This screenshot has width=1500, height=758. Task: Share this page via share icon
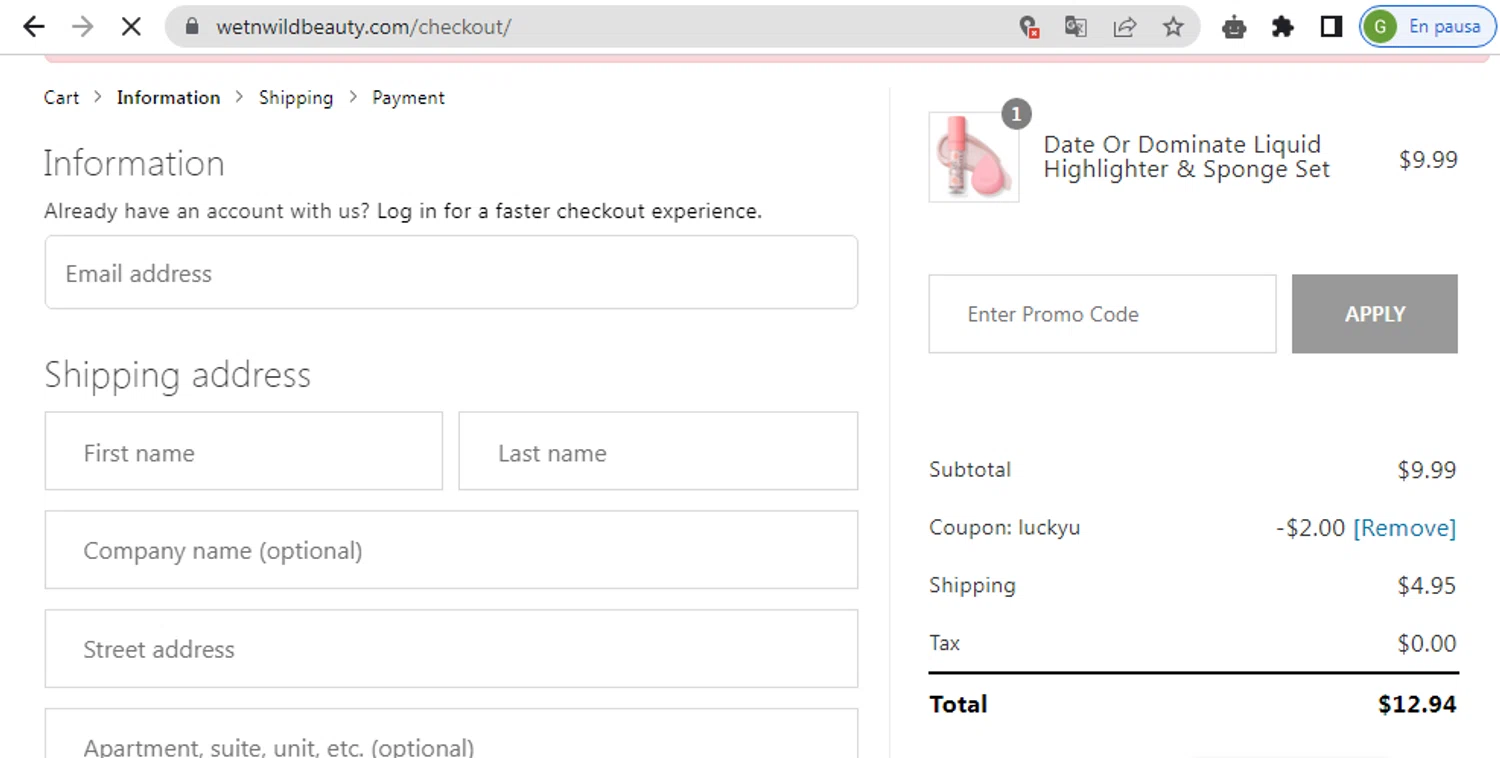(x=1125, y=27)
